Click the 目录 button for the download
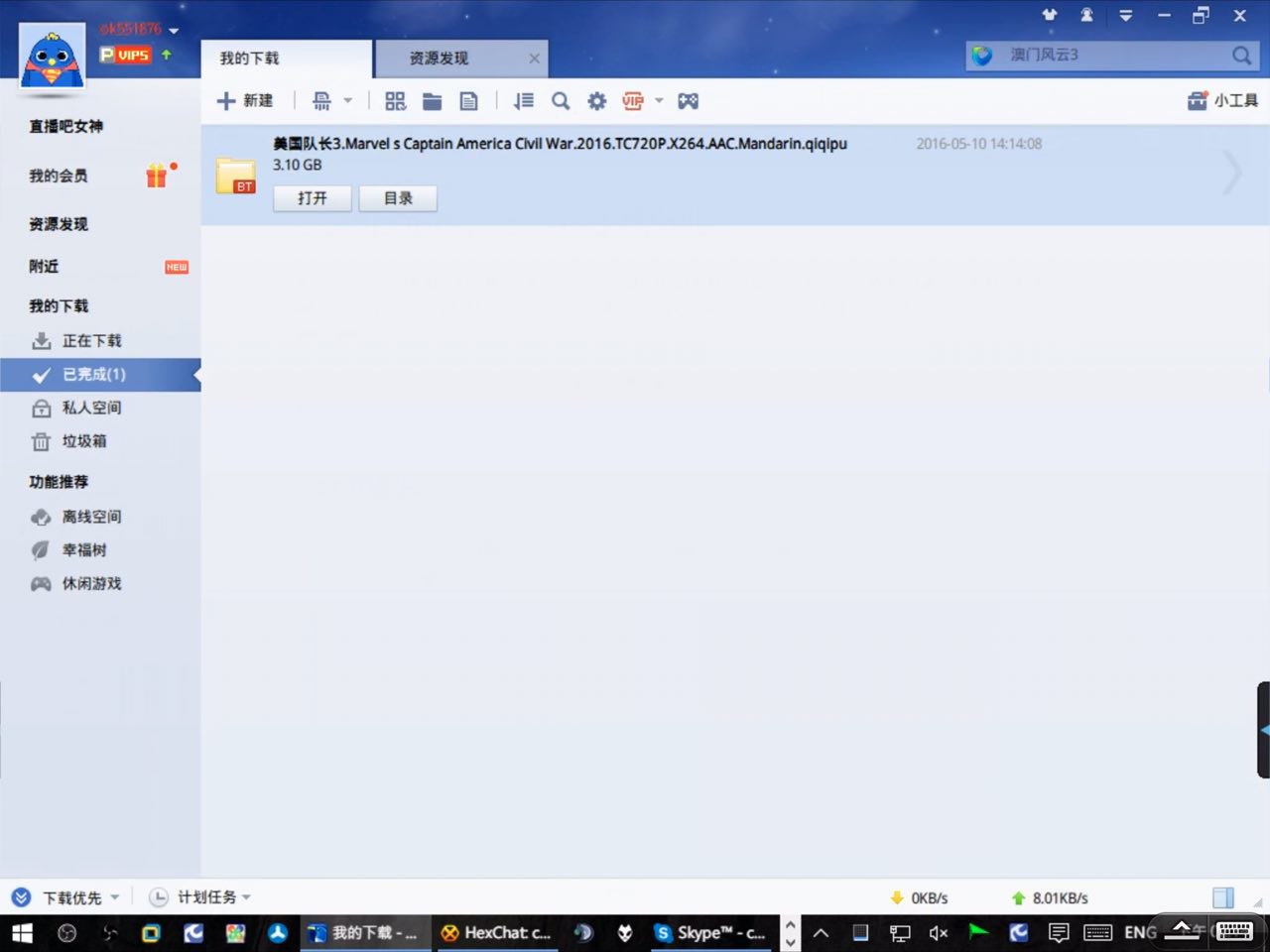1270x952 pixels. pos(398,198)
